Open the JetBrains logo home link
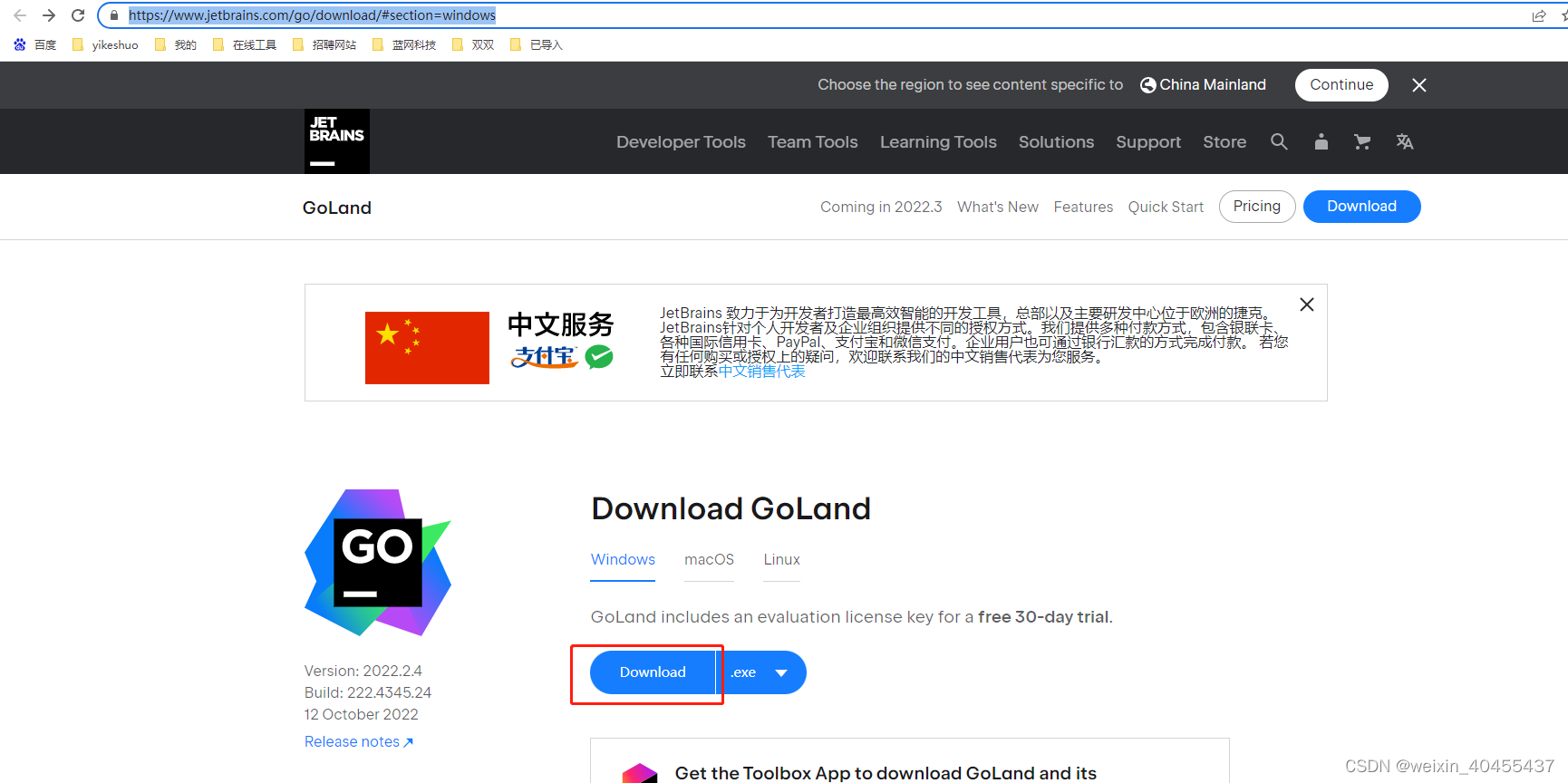 pos(337,141)
